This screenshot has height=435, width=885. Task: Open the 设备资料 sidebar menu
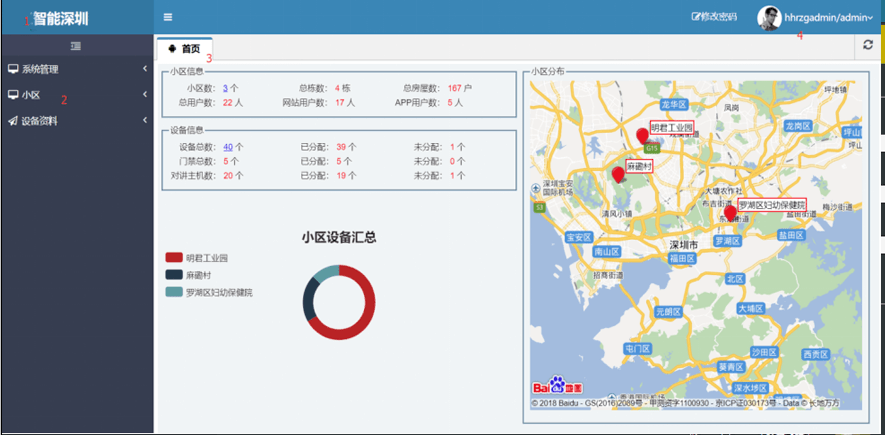77,121
